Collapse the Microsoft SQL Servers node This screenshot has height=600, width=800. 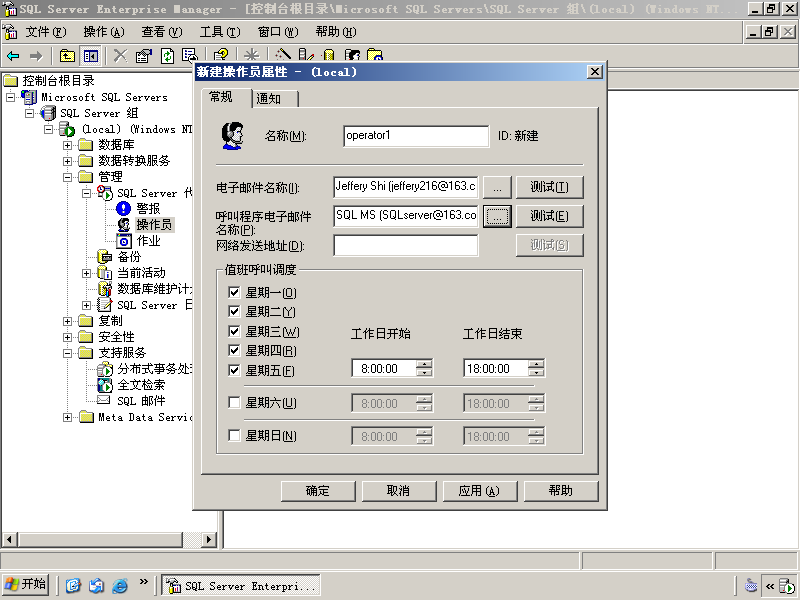tap(10, 97)
